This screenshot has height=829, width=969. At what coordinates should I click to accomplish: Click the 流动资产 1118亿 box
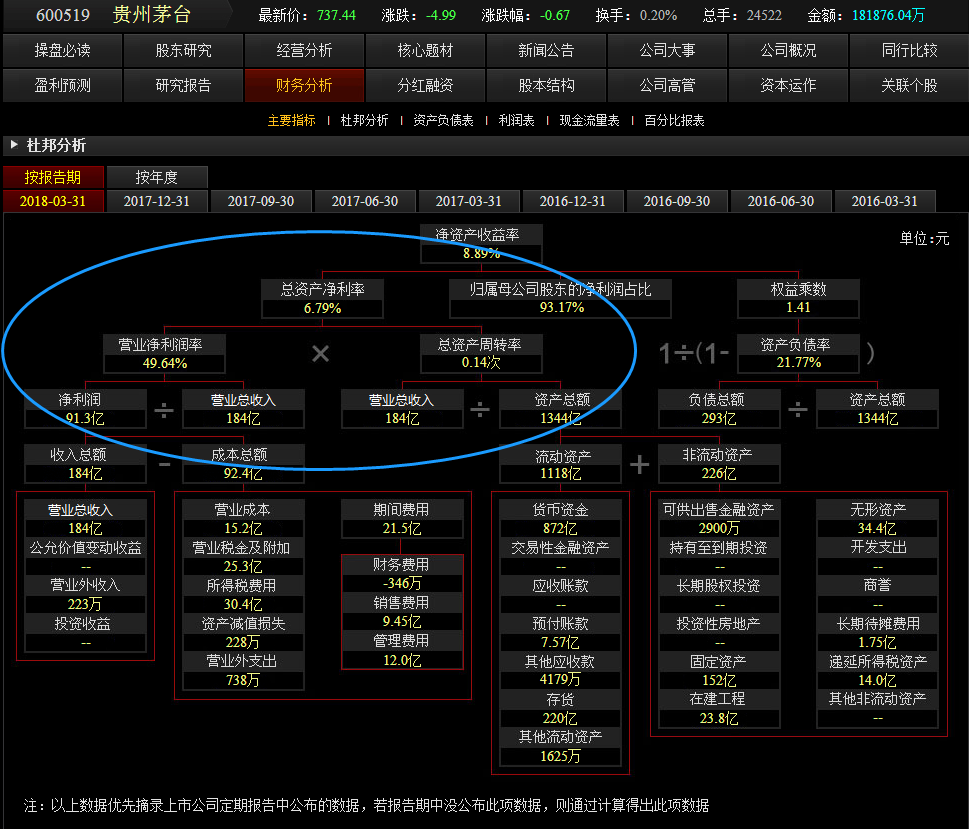click(561, 464)
